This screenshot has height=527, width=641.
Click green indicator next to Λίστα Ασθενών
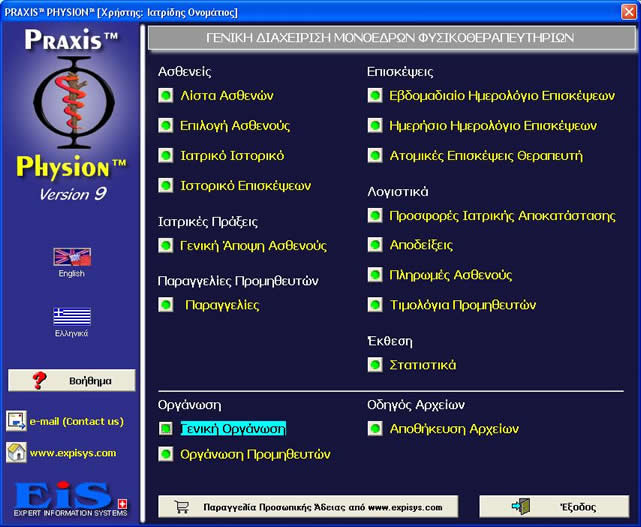[166, 96]
